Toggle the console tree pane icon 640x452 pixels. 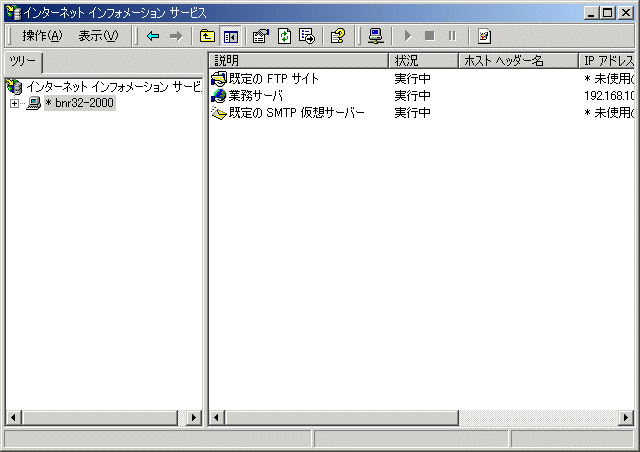coord(231,36)
